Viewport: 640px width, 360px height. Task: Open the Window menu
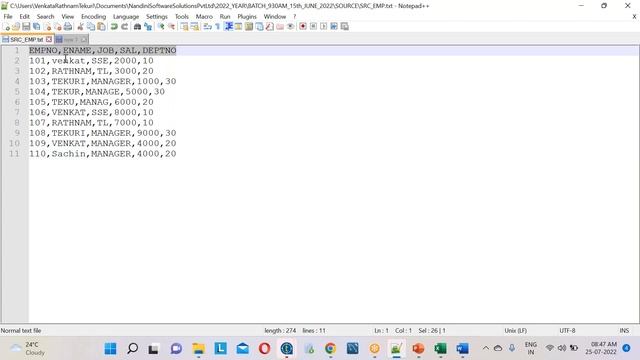click(x=275, y=16)
